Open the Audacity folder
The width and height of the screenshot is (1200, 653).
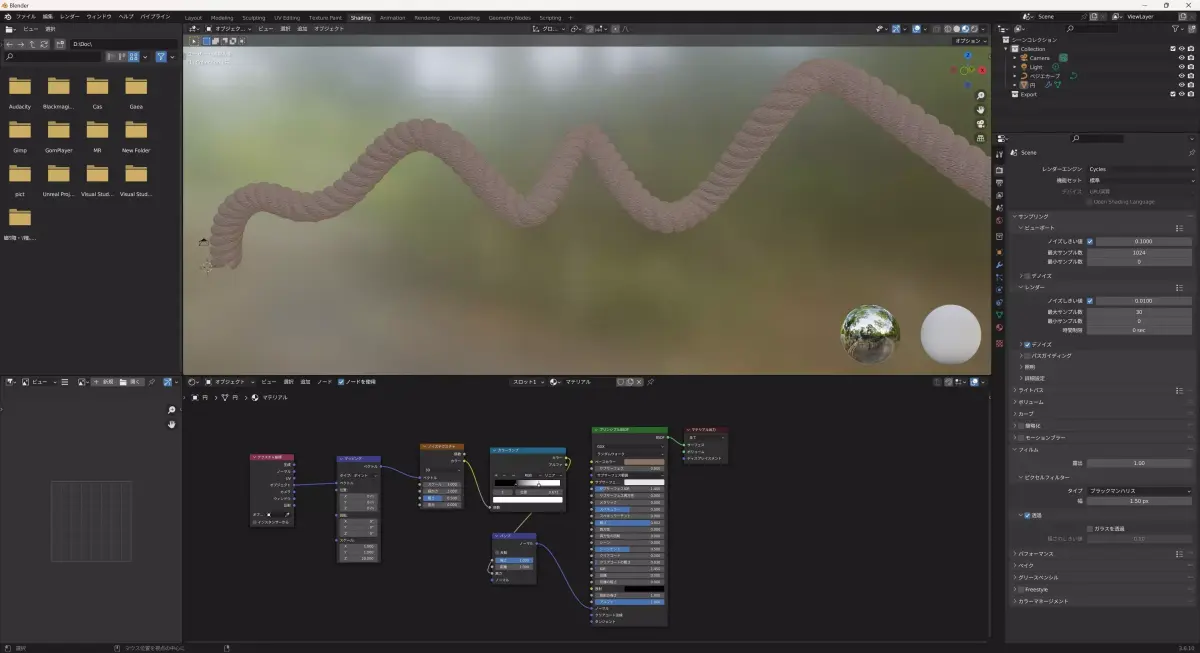pos(20,92)
